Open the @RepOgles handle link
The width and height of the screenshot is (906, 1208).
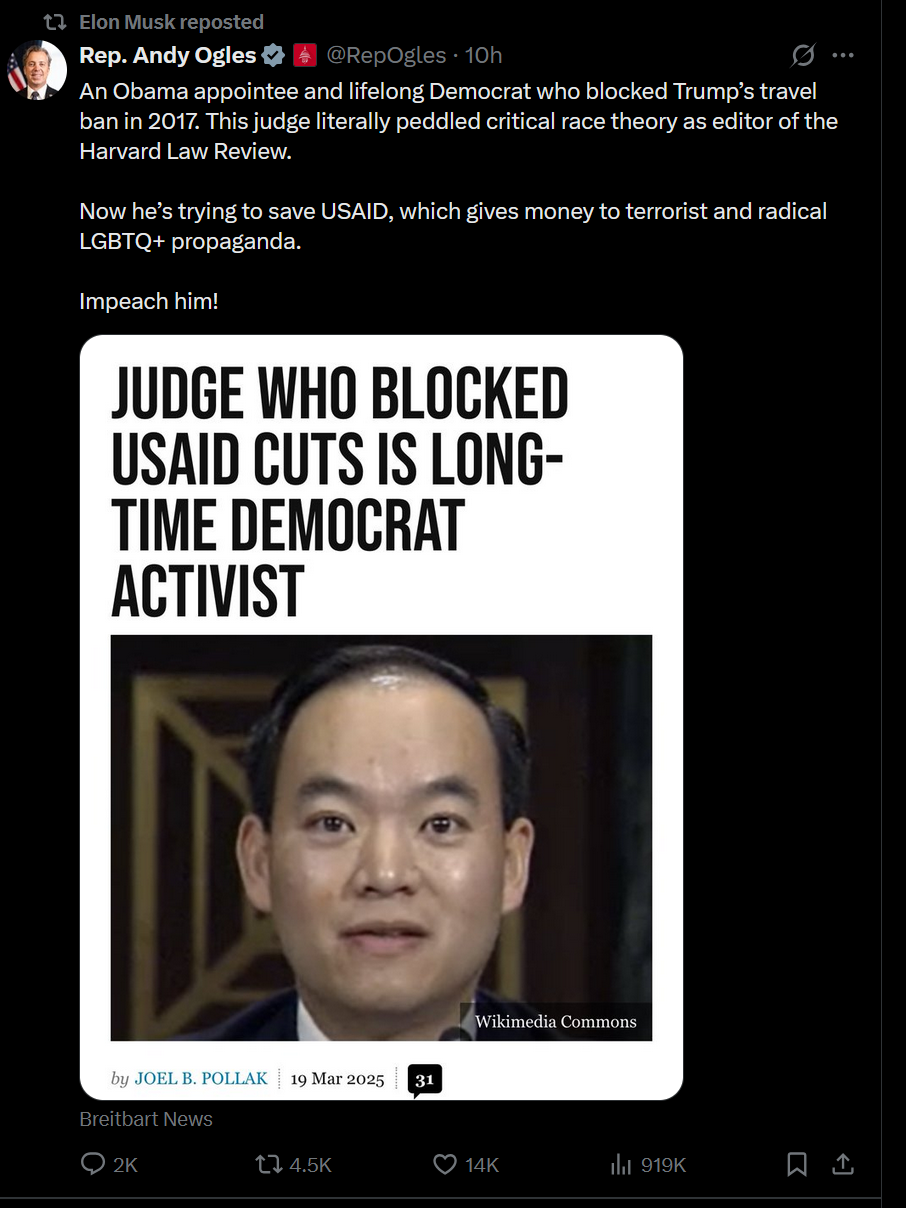pos(386,55)
